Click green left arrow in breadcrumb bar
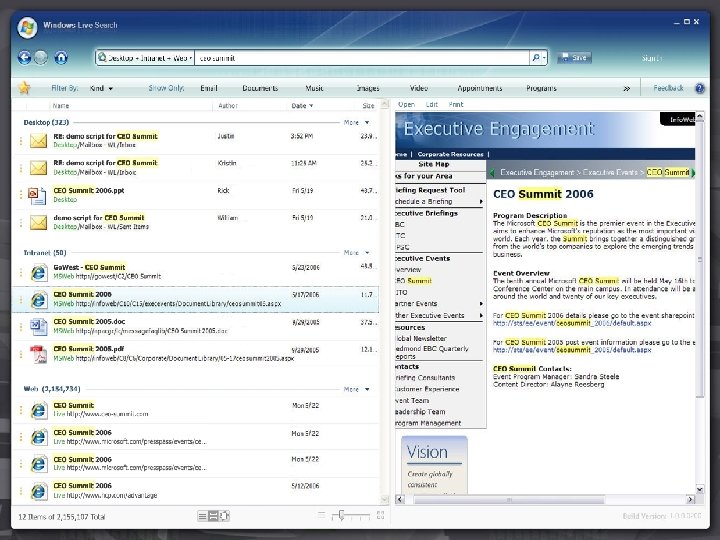 click(x=492, y=173)
